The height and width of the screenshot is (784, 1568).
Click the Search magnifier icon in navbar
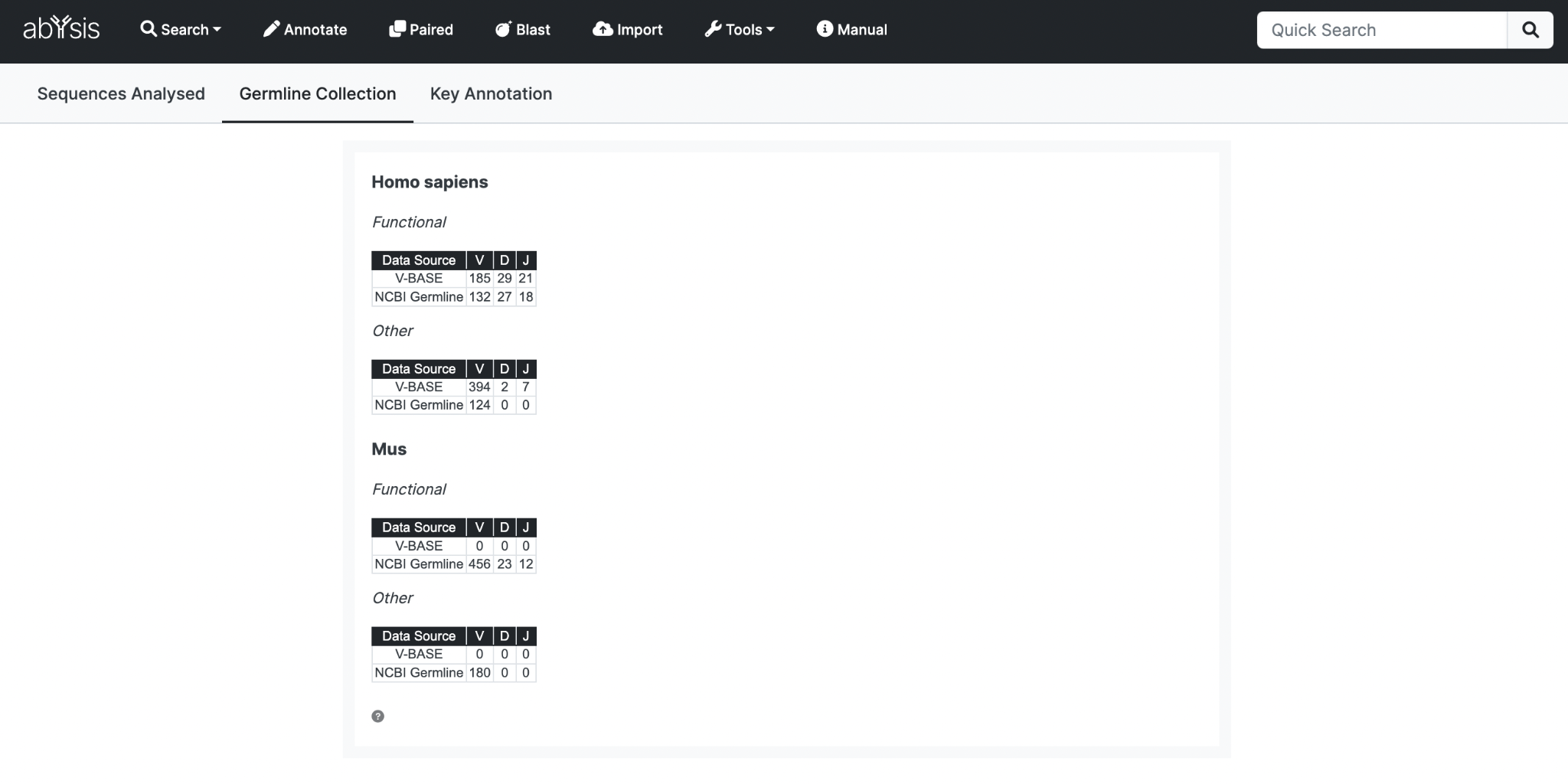coord(149,29)
